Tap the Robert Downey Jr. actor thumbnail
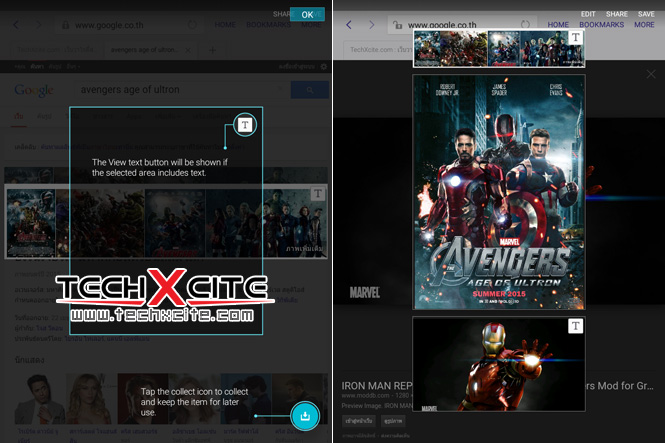 (40, 399)
